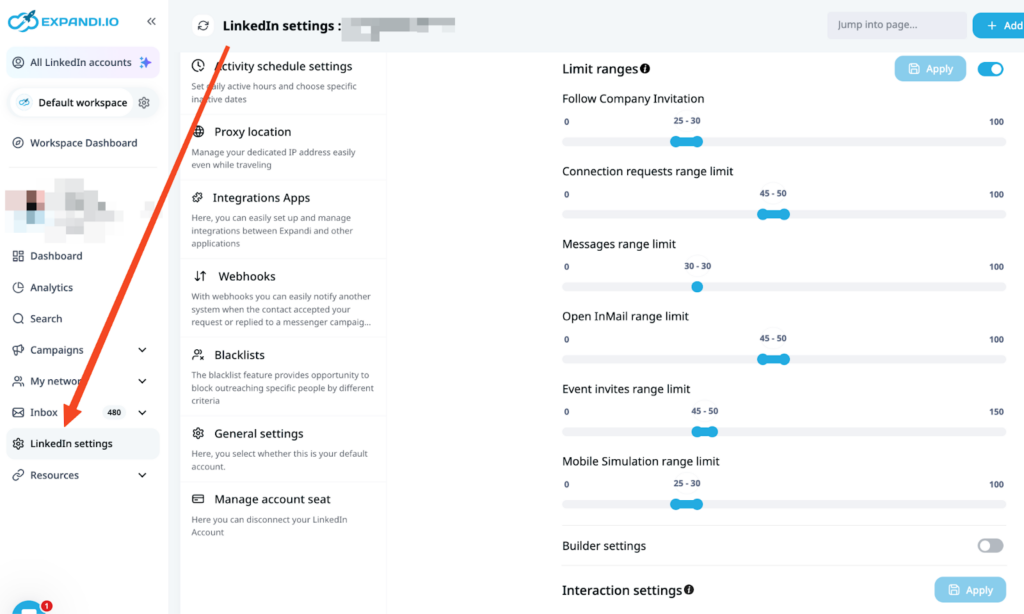Click the Analytics chart icon
This screenshot has width=1024, height=614.
click(x=18, y=288)
